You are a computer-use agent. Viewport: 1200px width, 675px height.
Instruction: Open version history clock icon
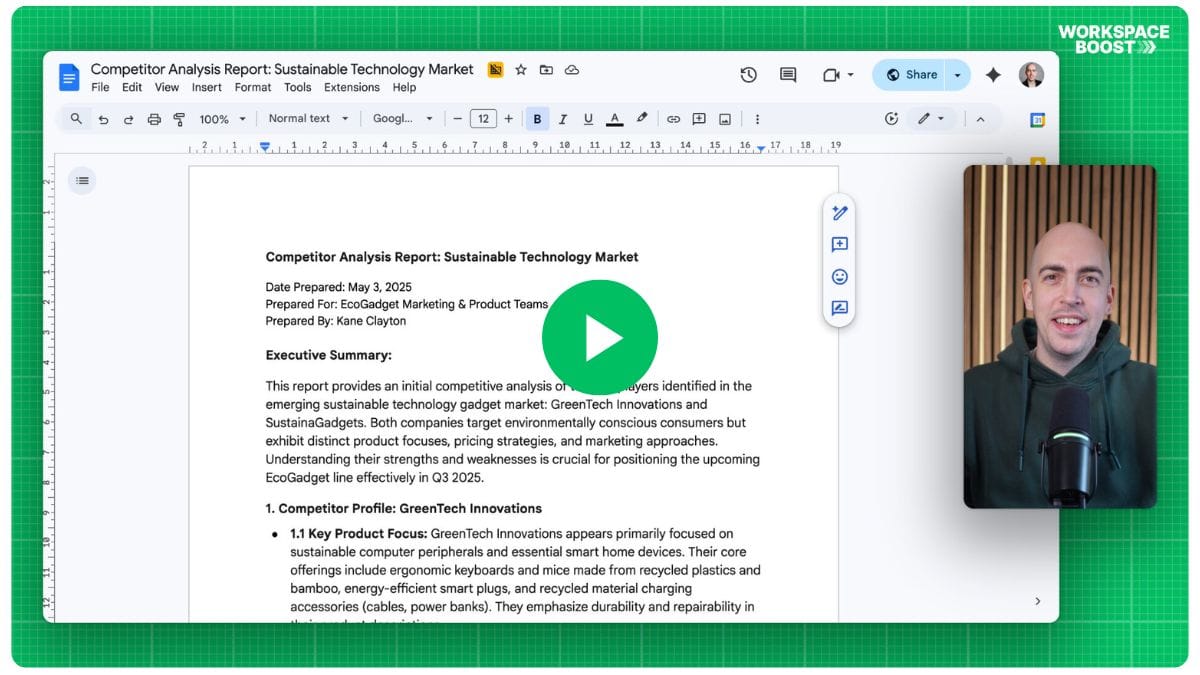(748, 75)
